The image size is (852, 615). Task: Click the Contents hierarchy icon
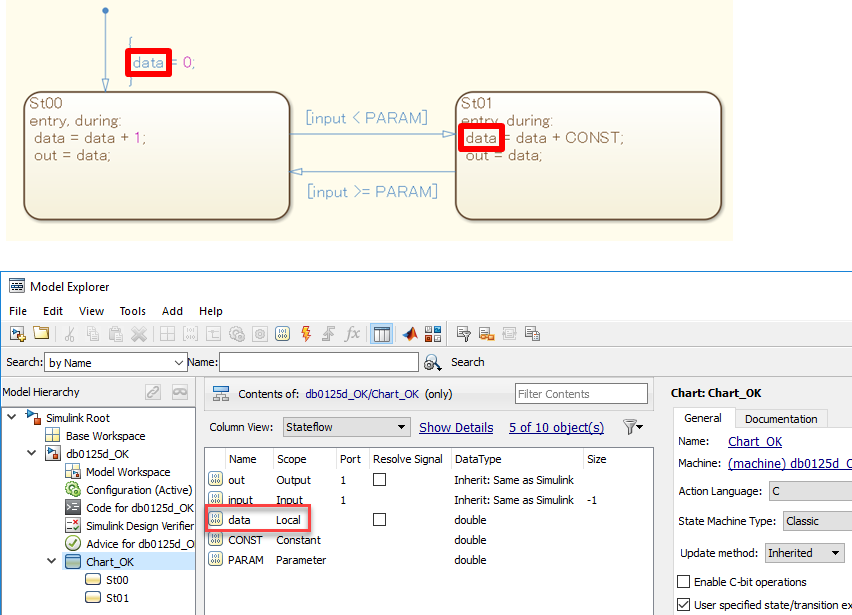click(221, 394)
